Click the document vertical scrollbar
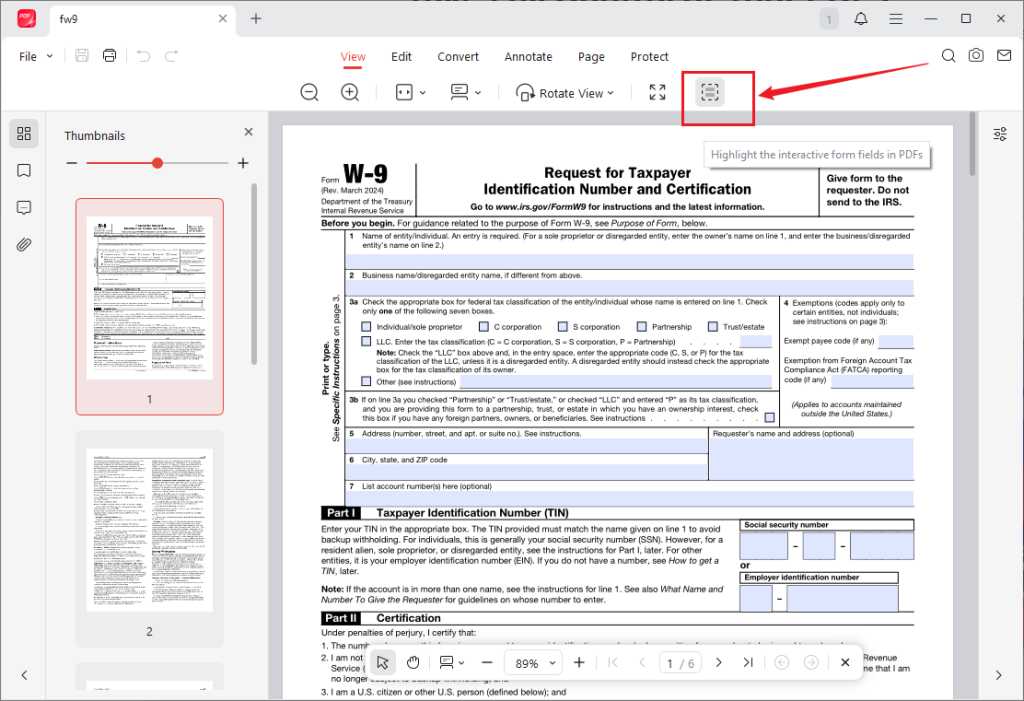The width and height of the screenshot is (1024, 701). coord(972,144)
